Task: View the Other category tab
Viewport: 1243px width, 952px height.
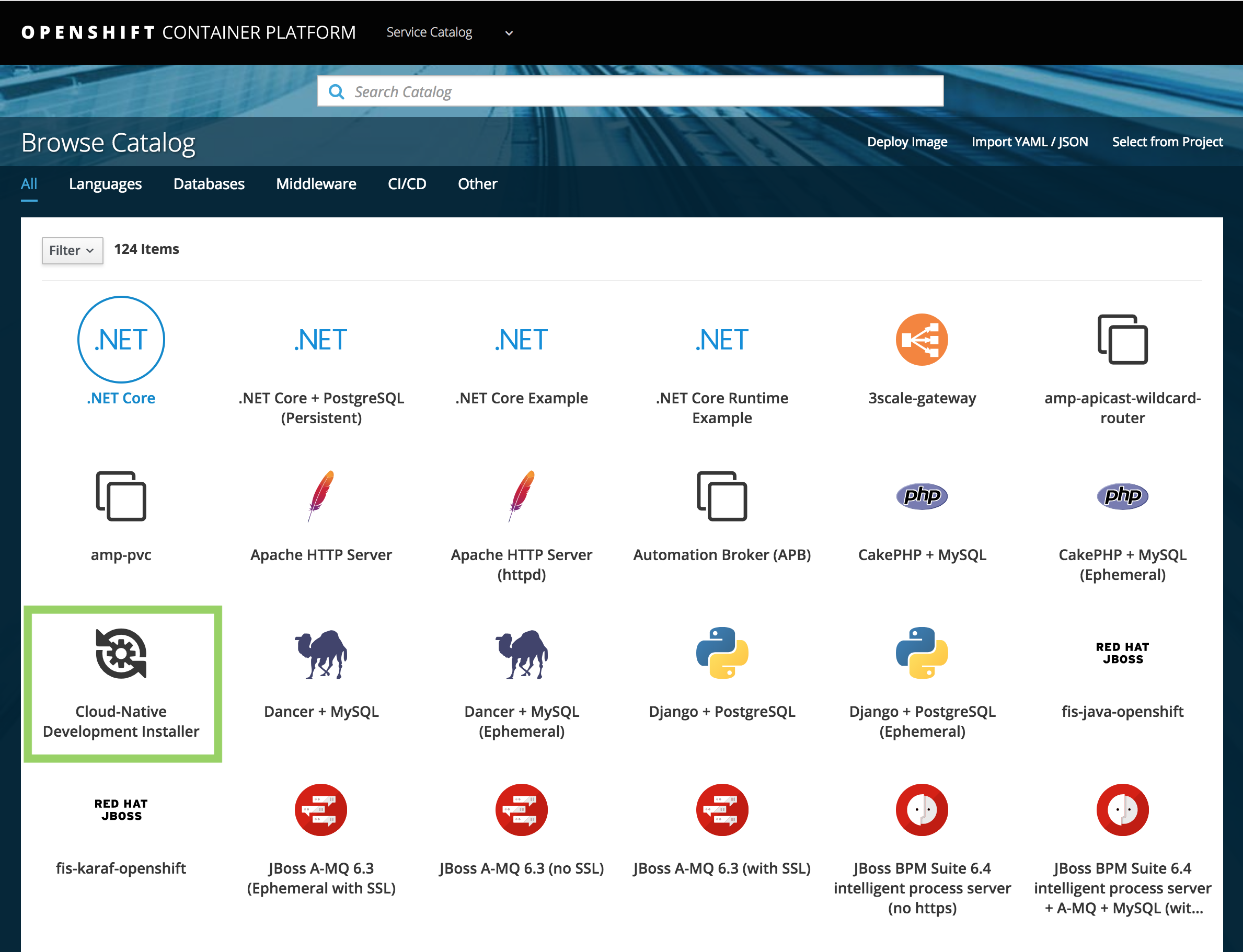Action: [x=477, y=183]
